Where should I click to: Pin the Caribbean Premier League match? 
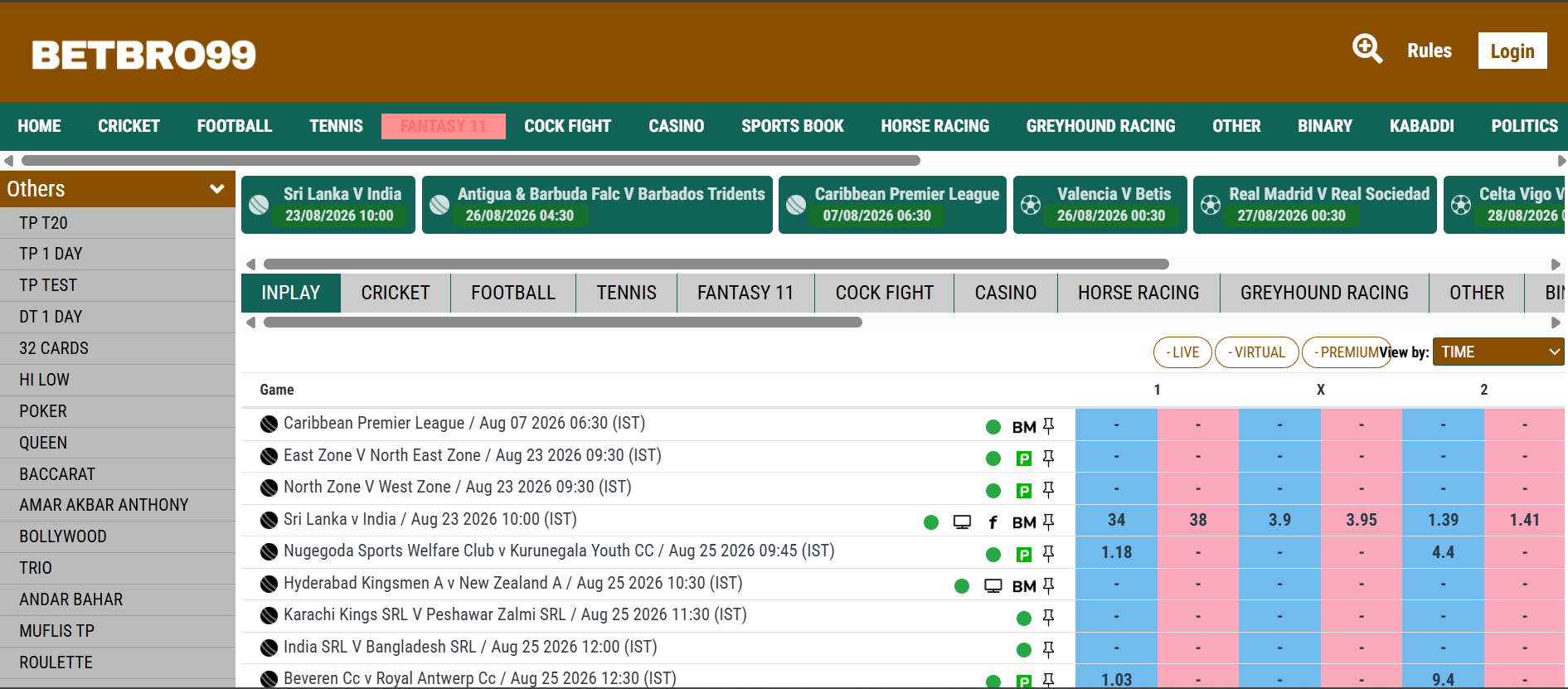(x=1048, y=426)
